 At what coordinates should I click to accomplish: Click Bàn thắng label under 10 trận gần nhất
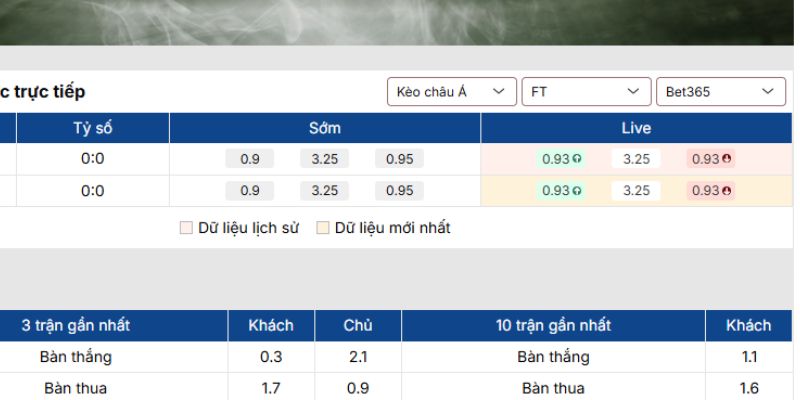pos(554,357)
